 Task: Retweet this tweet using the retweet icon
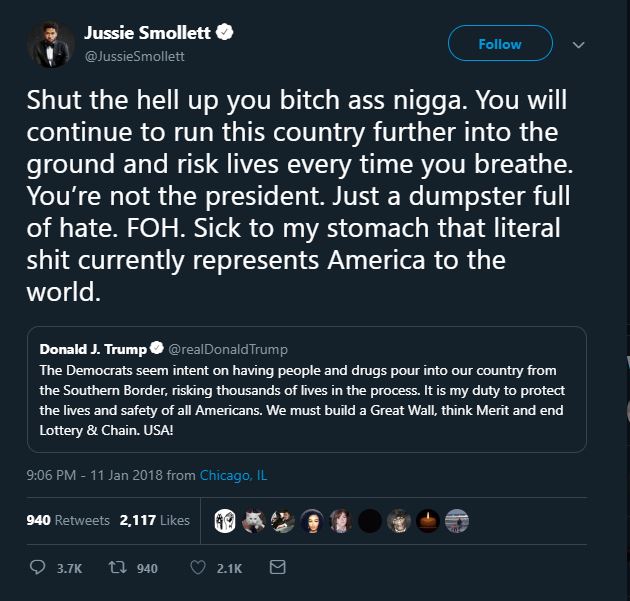(116, 568)
